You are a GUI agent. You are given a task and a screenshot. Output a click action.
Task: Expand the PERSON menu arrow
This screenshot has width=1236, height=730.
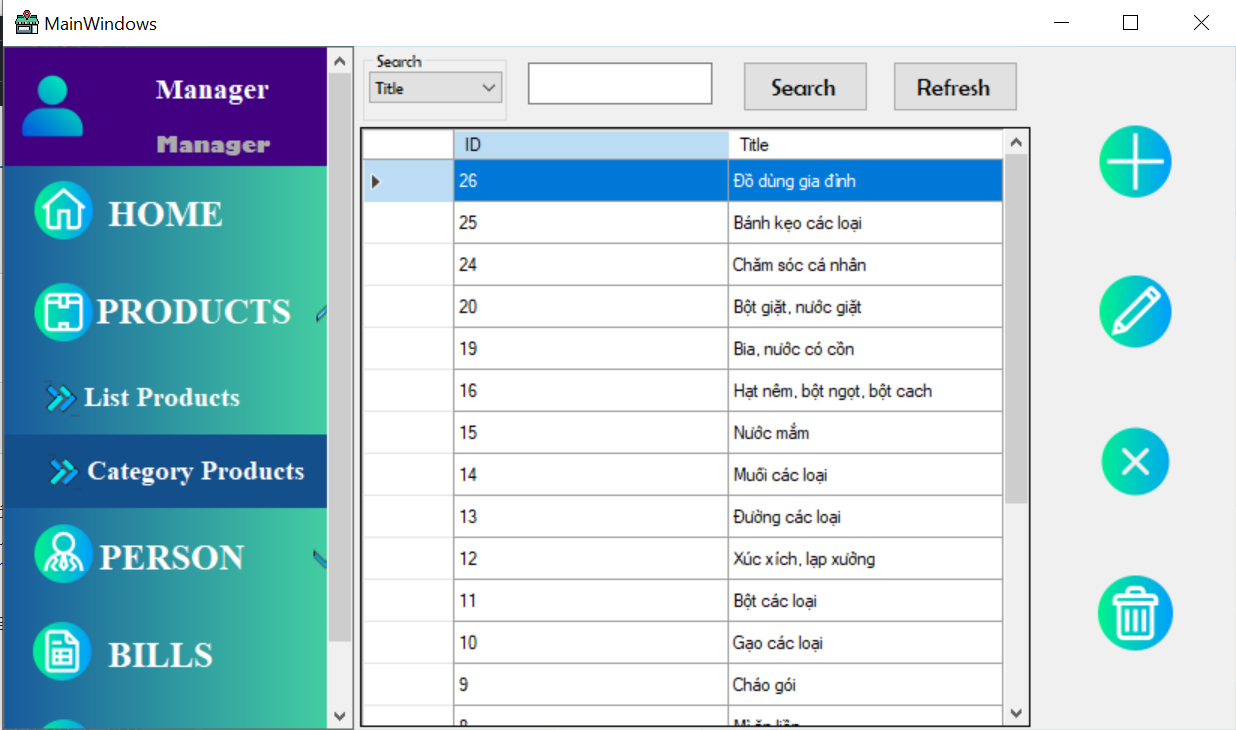coord(320,559)
